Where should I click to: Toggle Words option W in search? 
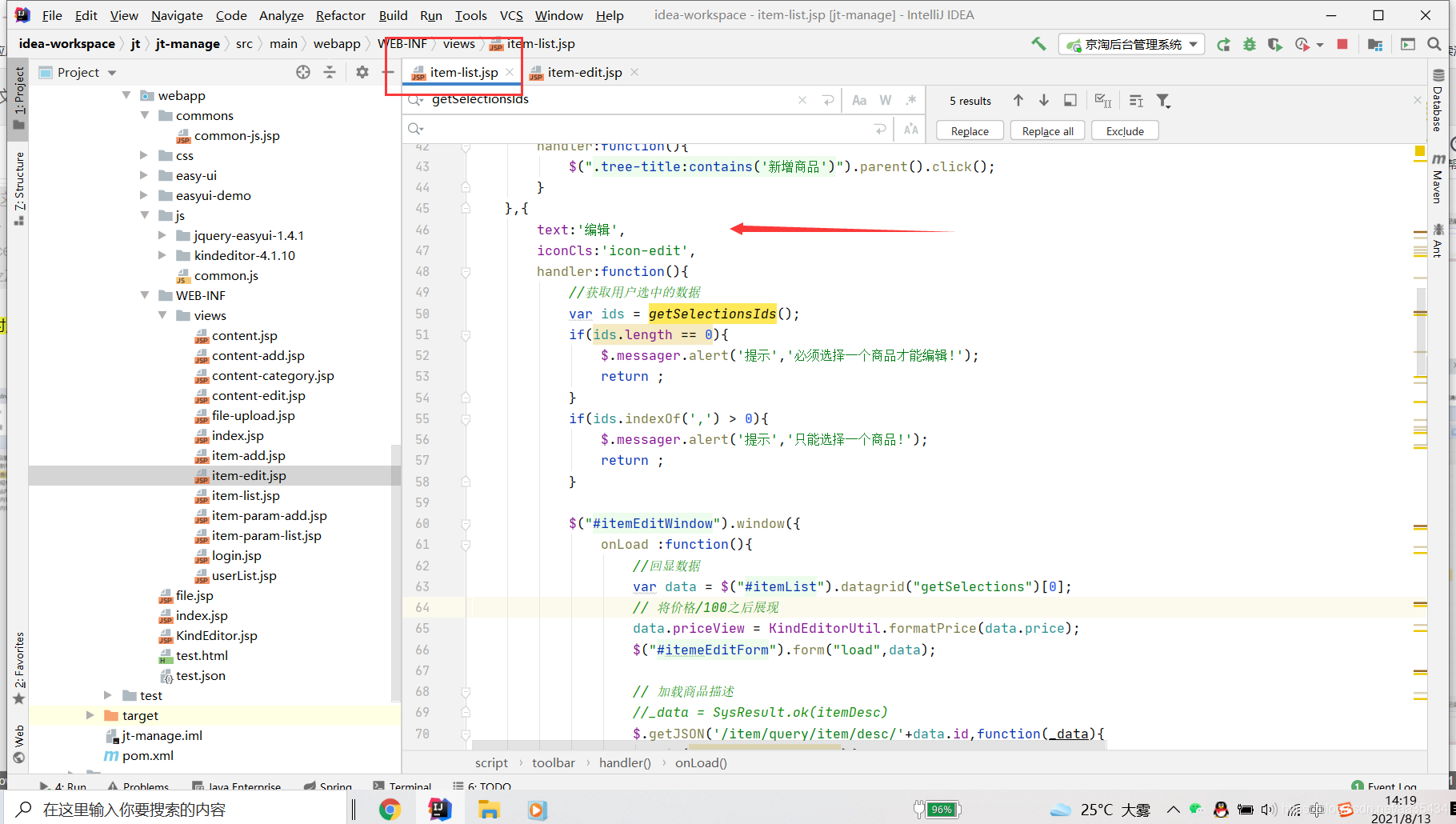886,100
